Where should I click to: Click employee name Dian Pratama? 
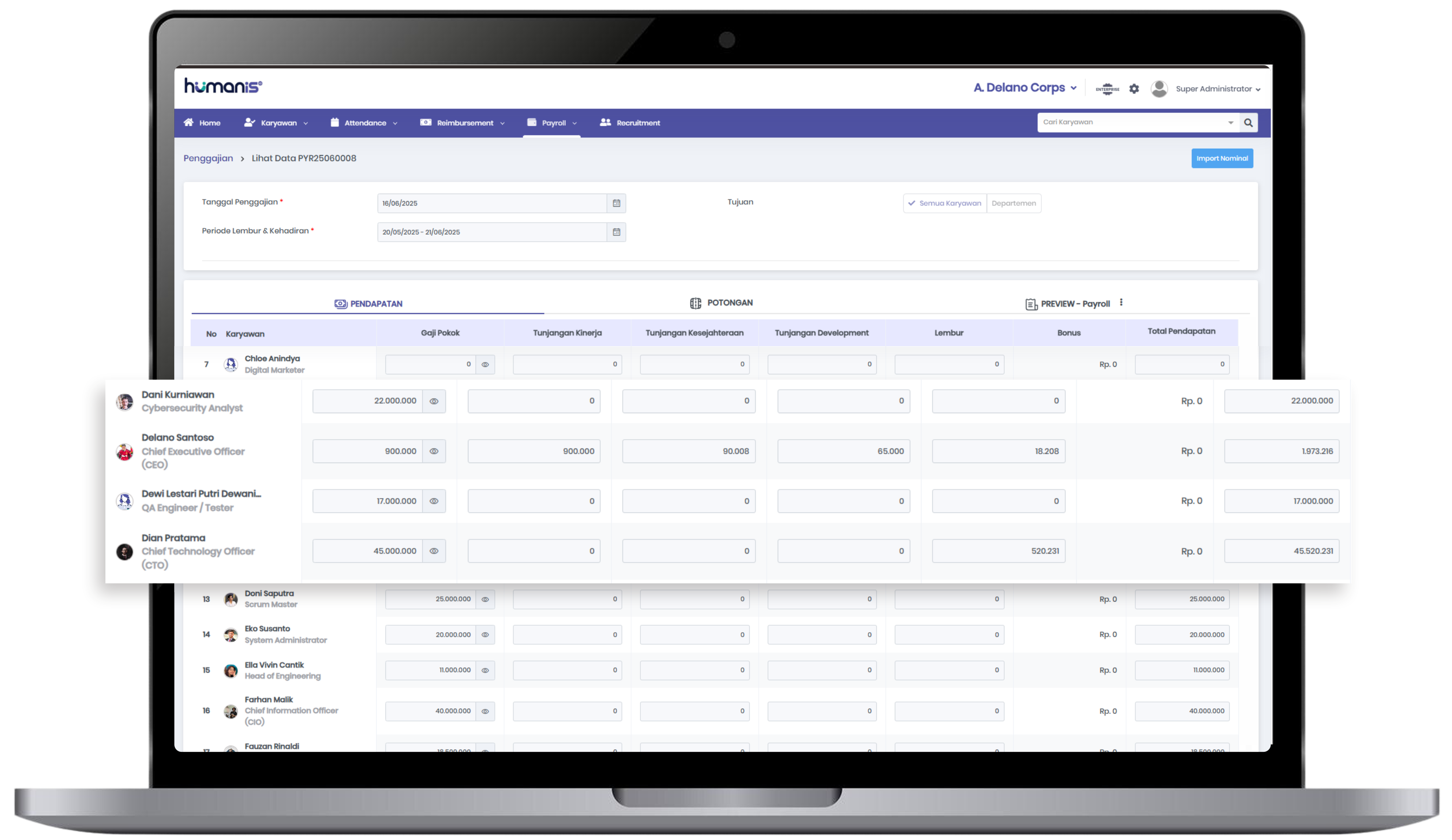tap(173, 538)
